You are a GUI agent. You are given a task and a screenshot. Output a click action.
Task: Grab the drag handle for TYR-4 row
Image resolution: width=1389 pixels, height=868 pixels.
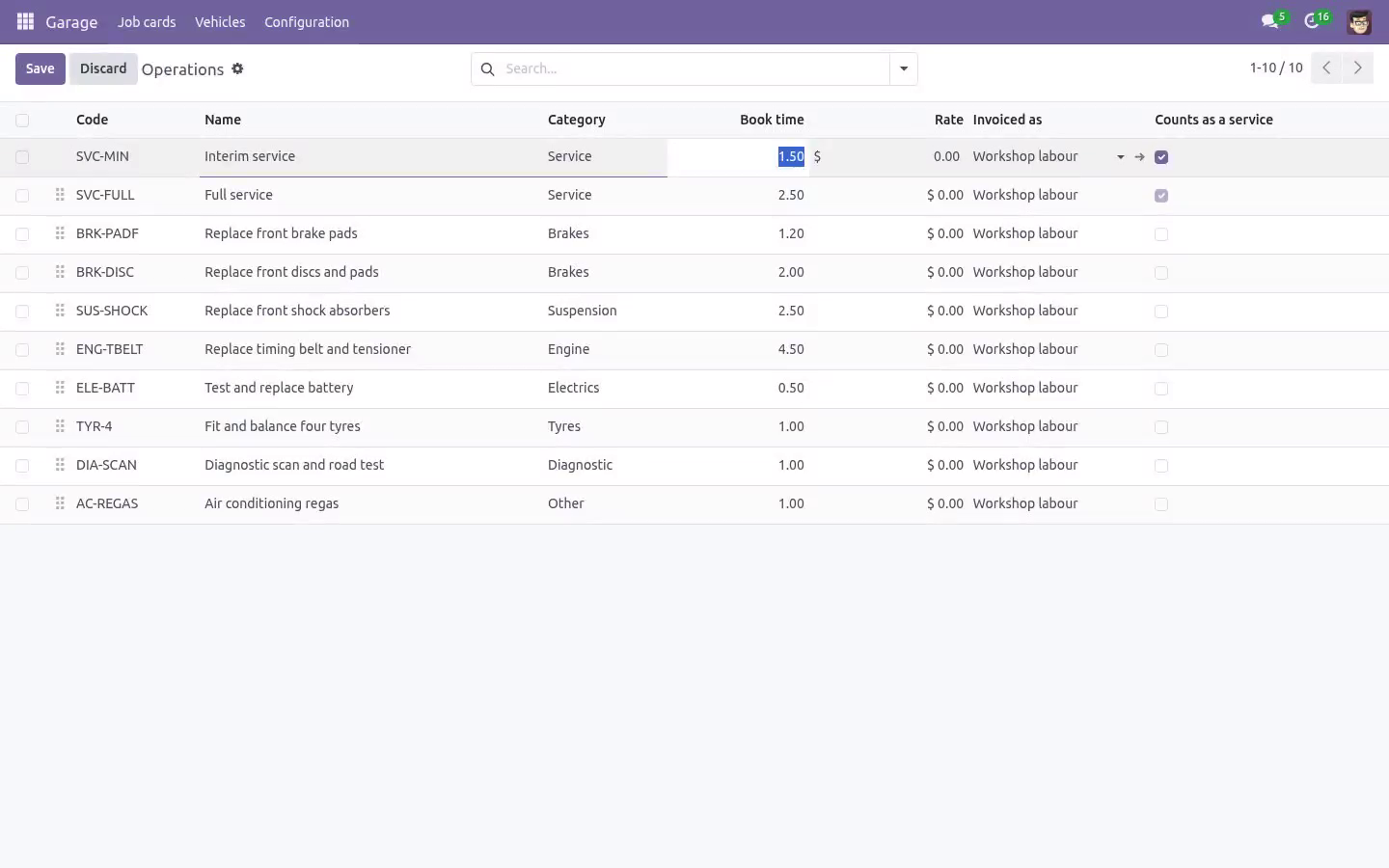tap(60, 426)
